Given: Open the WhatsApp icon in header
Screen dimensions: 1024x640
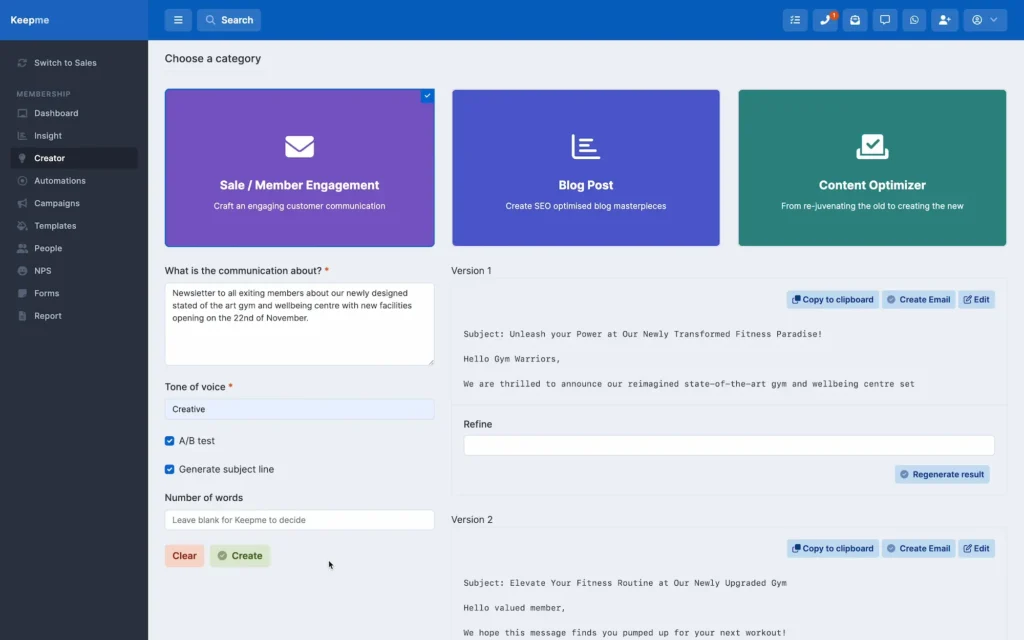Looking at the screenshot, I should [914, 20].
